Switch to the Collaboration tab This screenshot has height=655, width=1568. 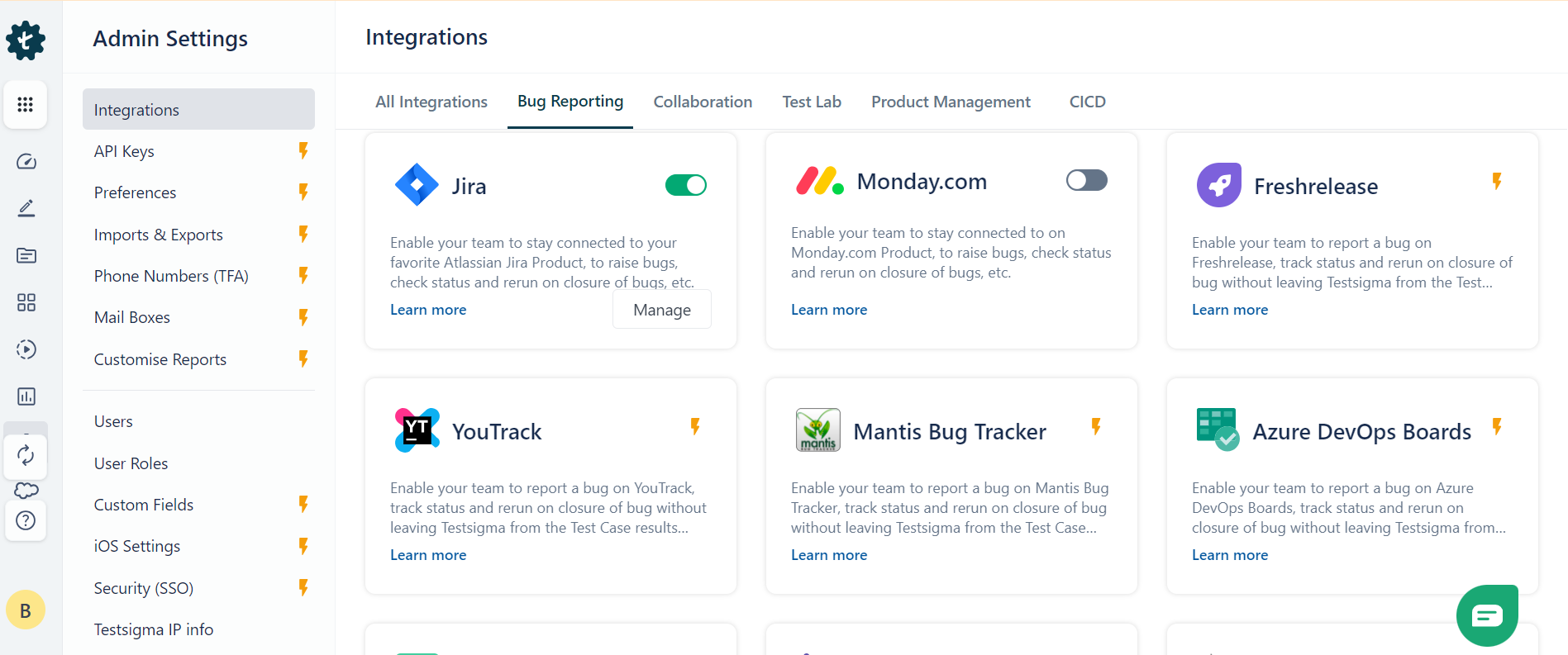(x=703, y=102)
